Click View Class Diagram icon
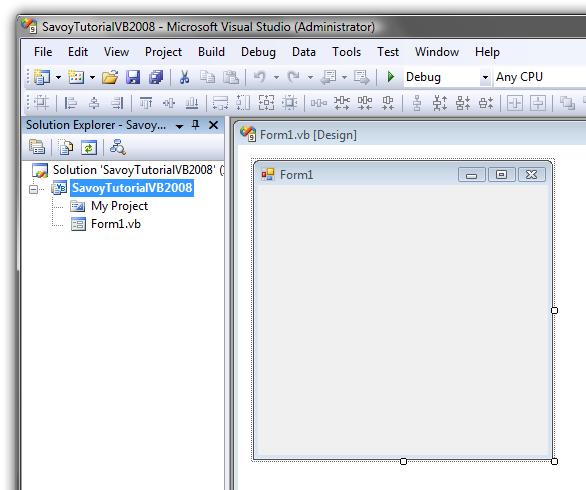 pos(117,147)
